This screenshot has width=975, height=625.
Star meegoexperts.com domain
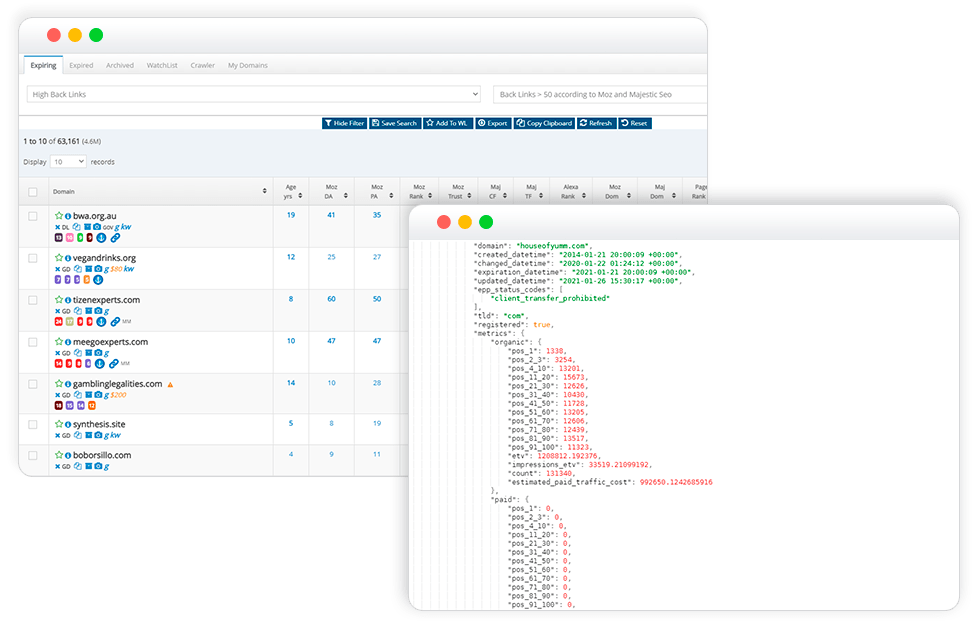[x=58, y=341]
